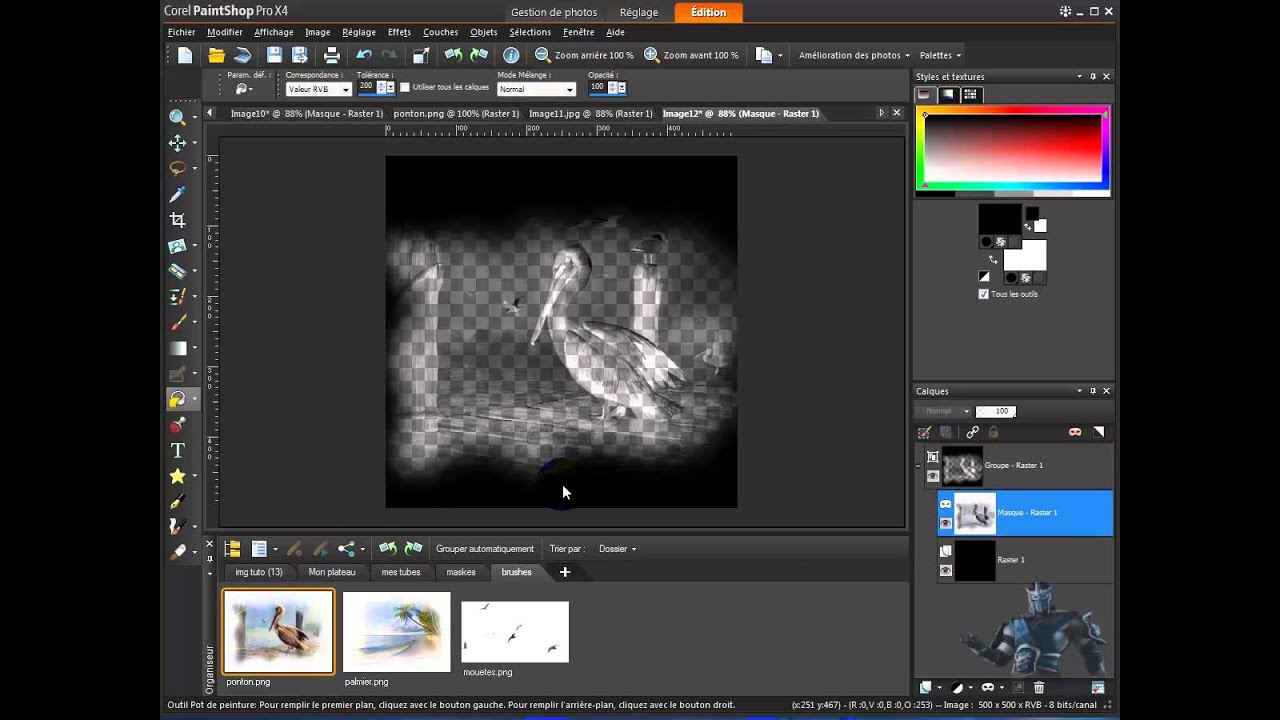Enable Utiliser tous les calques checkbox
The height and width of the screenshot is (720, 1280).
click(x=405, y=87)
